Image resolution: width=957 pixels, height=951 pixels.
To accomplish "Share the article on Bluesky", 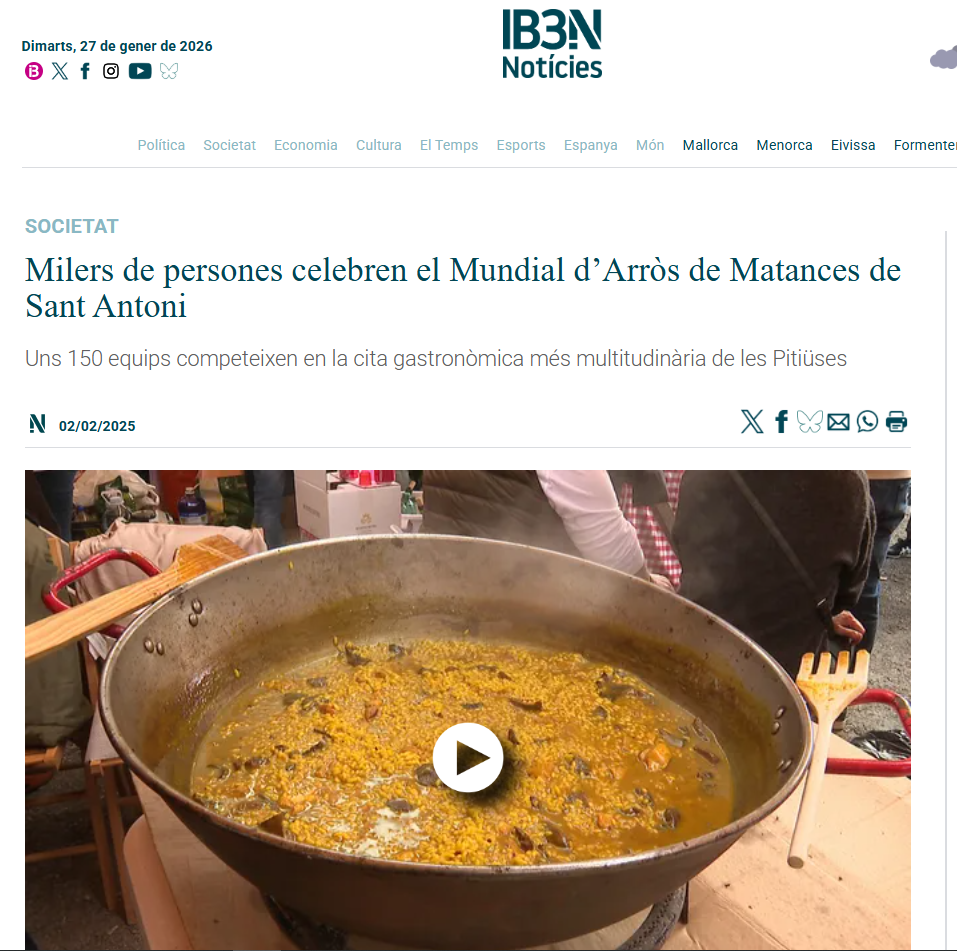I will (x=810, y=422).
